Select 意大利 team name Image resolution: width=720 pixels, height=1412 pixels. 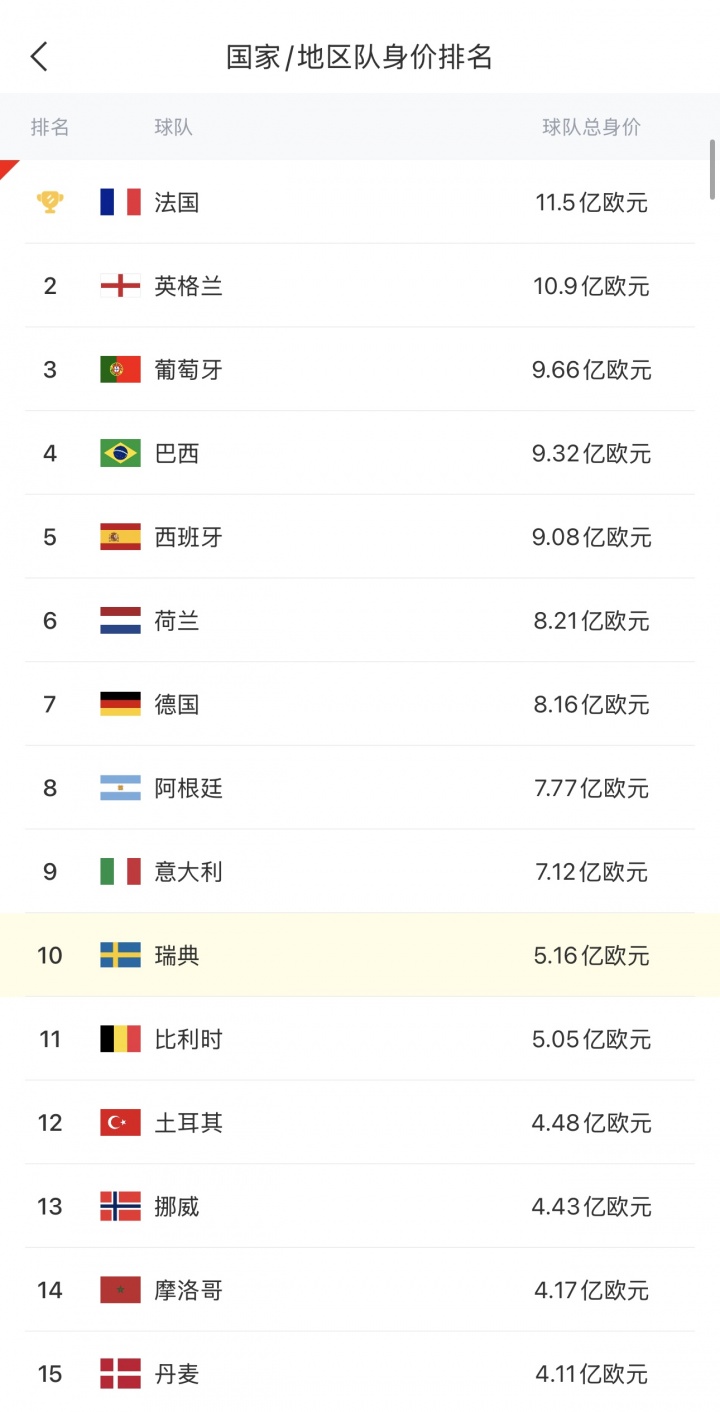[188, 872]
